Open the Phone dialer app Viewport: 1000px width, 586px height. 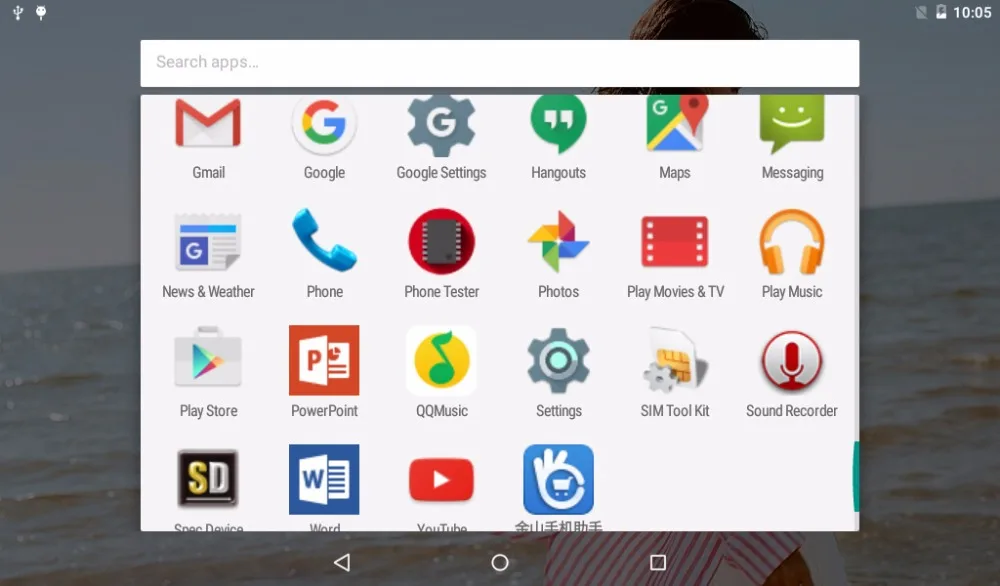click(x=324, y=241)
